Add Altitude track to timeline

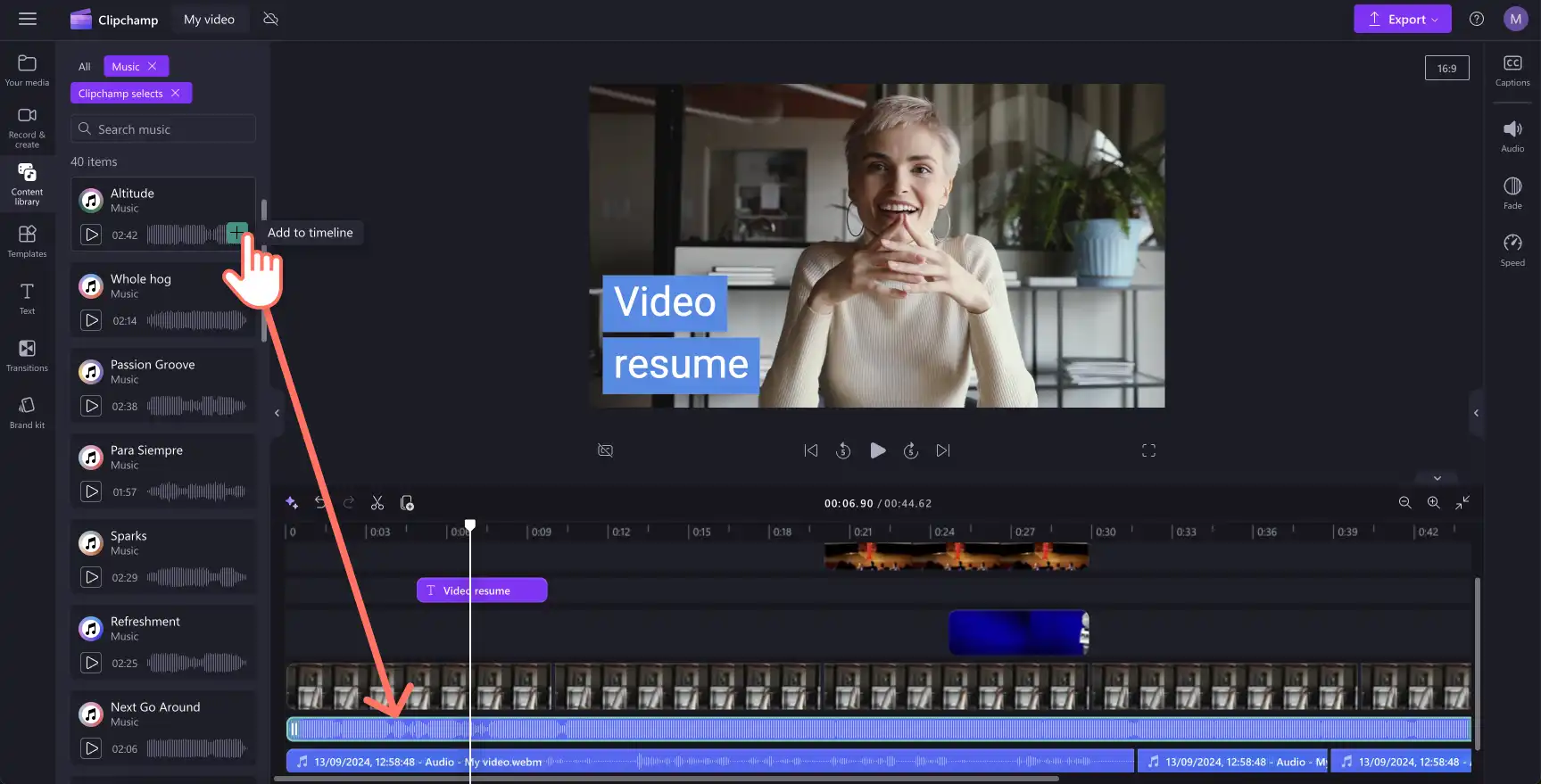click(x=236, y=233)
